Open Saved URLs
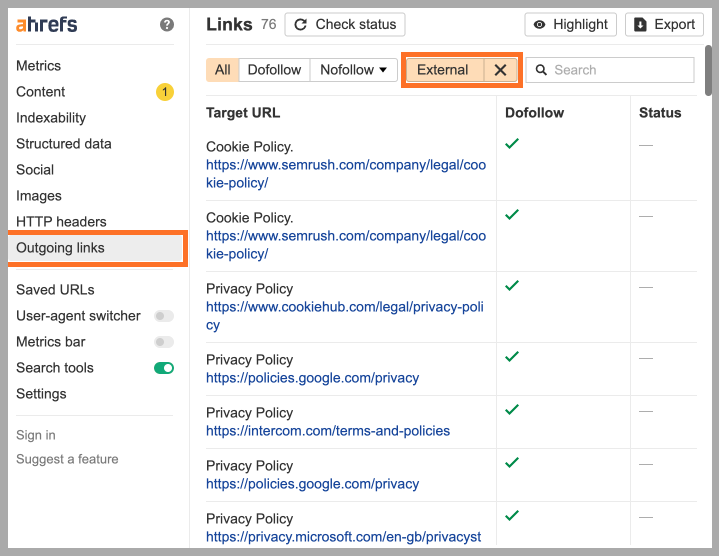719x556 pixels. [55, 290]
